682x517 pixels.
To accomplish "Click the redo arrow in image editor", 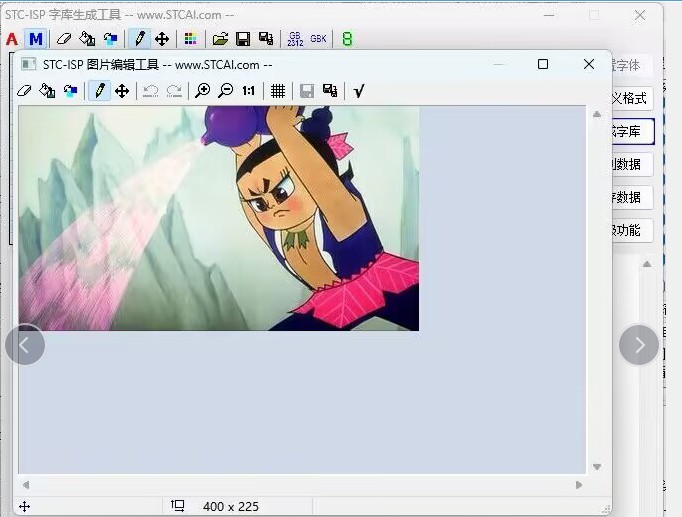I will [x=174, y=91].
